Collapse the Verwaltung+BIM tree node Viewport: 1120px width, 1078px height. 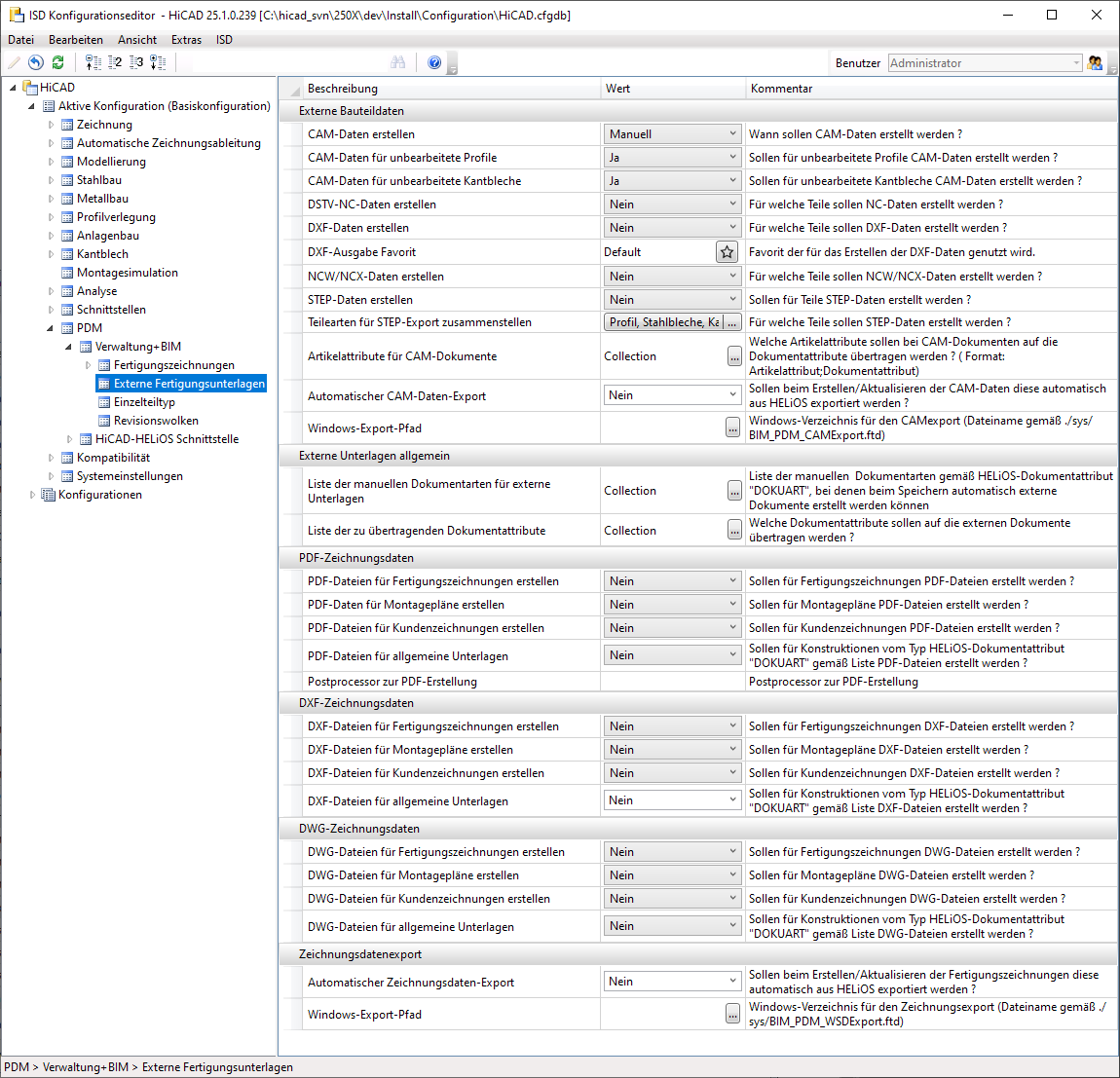click(x=68, y=348)
